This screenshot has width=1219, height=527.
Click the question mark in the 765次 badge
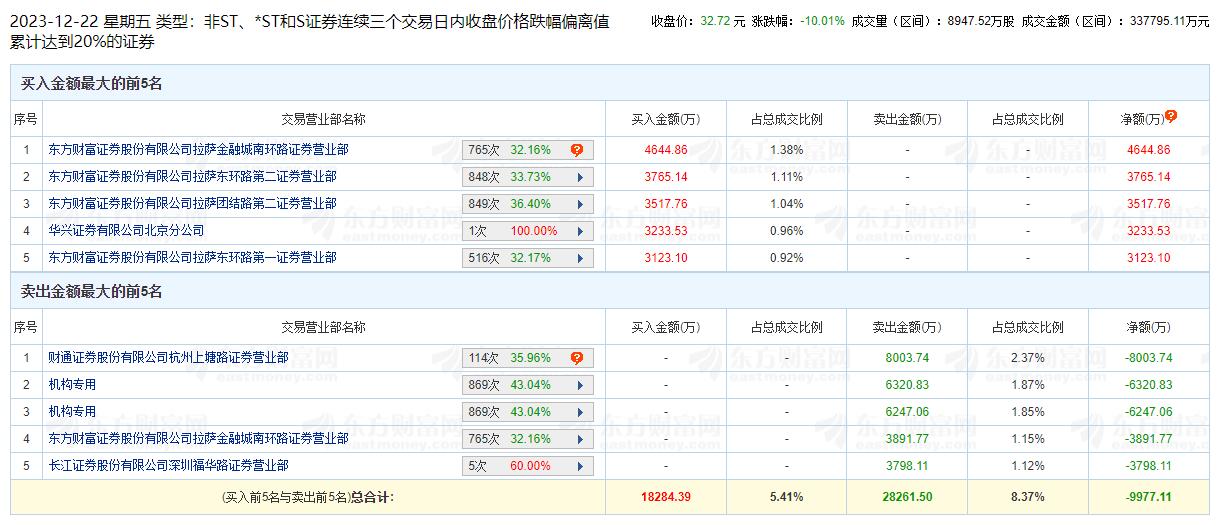point(577,150)
